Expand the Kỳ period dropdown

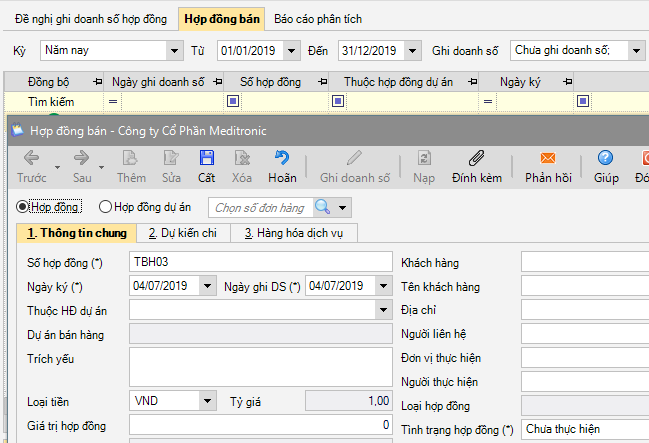(176, 50)
